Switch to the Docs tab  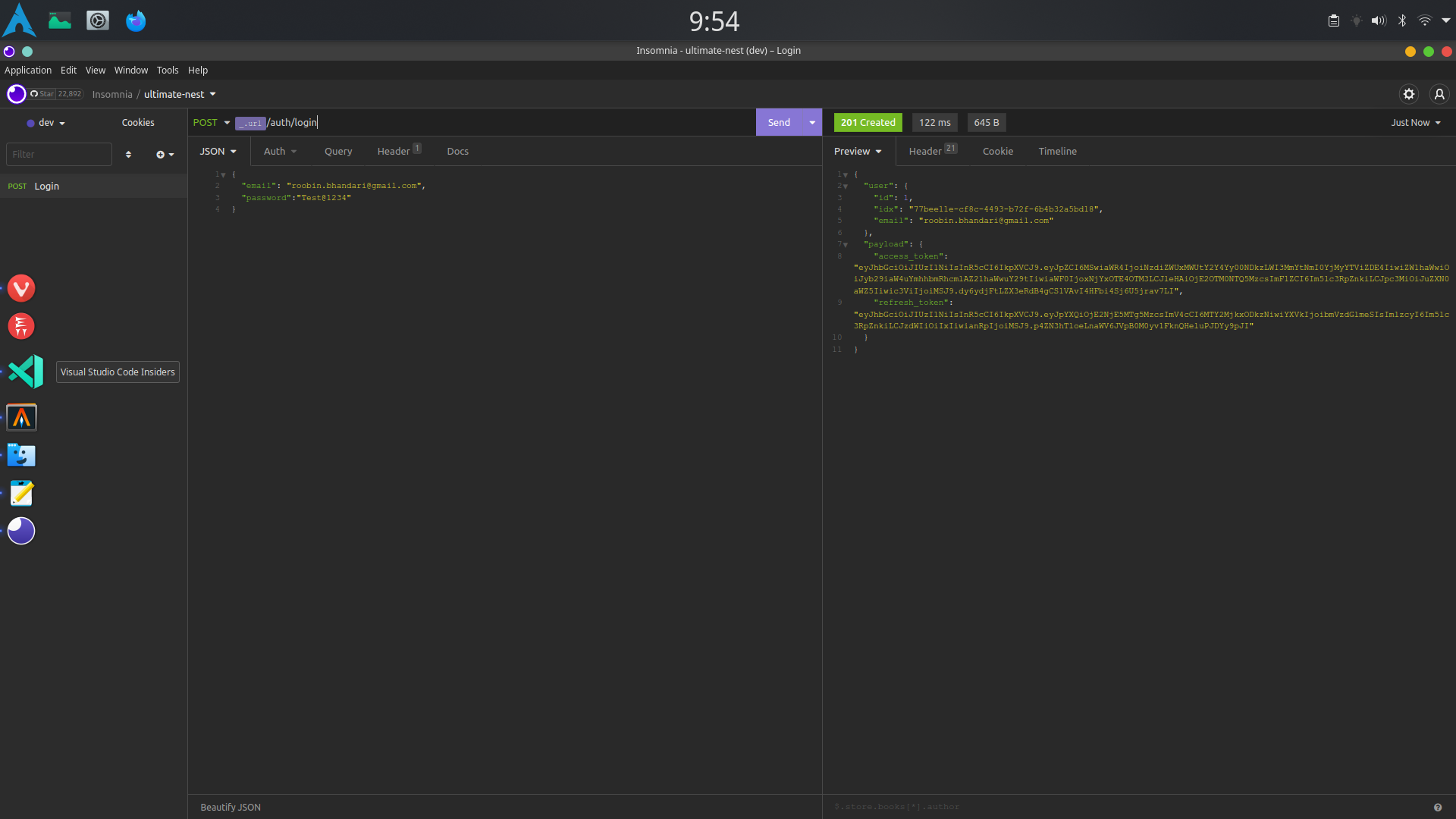(x=457, y=152)
